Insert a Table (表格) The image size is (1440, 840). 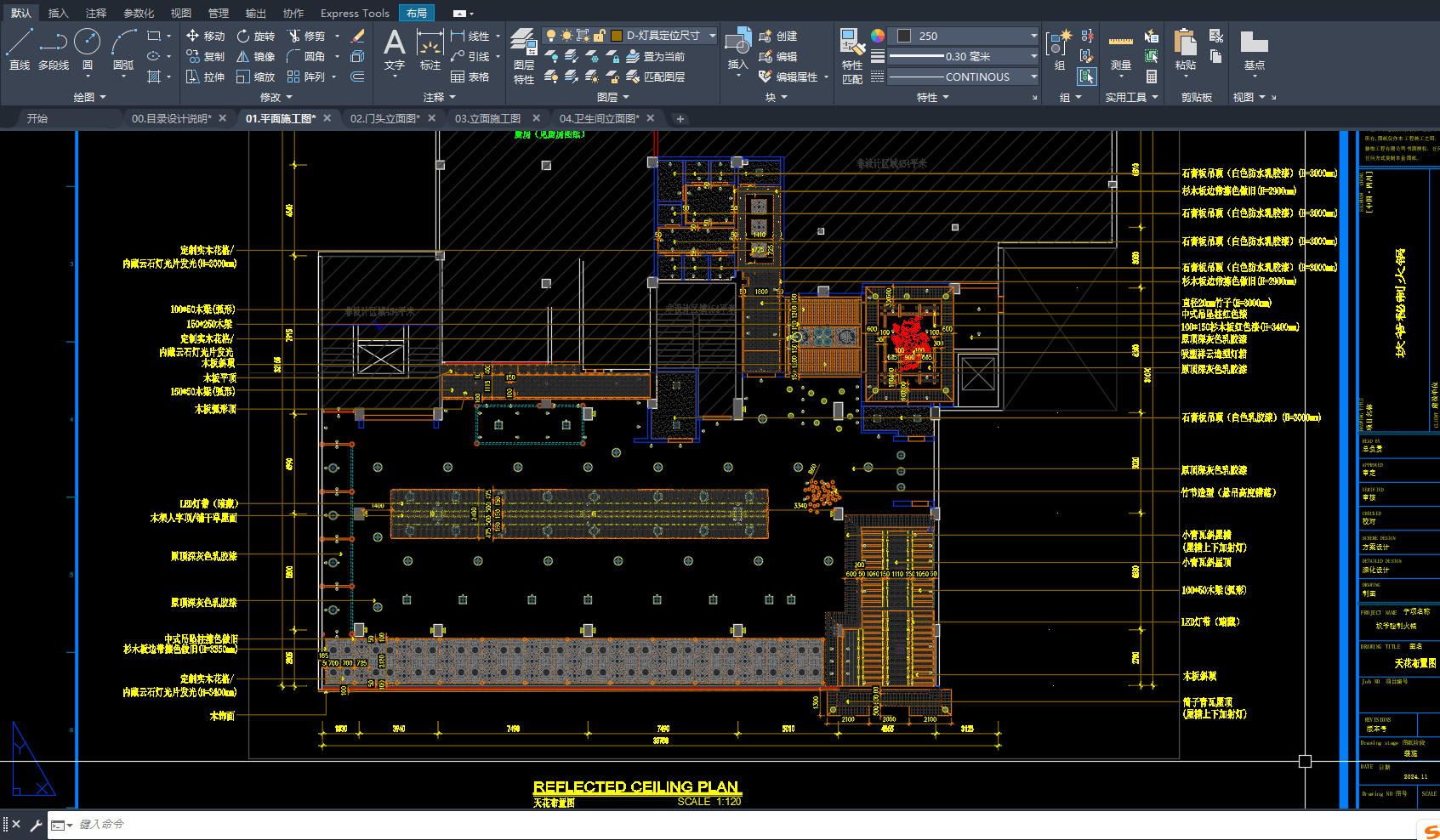(x=470, y=77)
